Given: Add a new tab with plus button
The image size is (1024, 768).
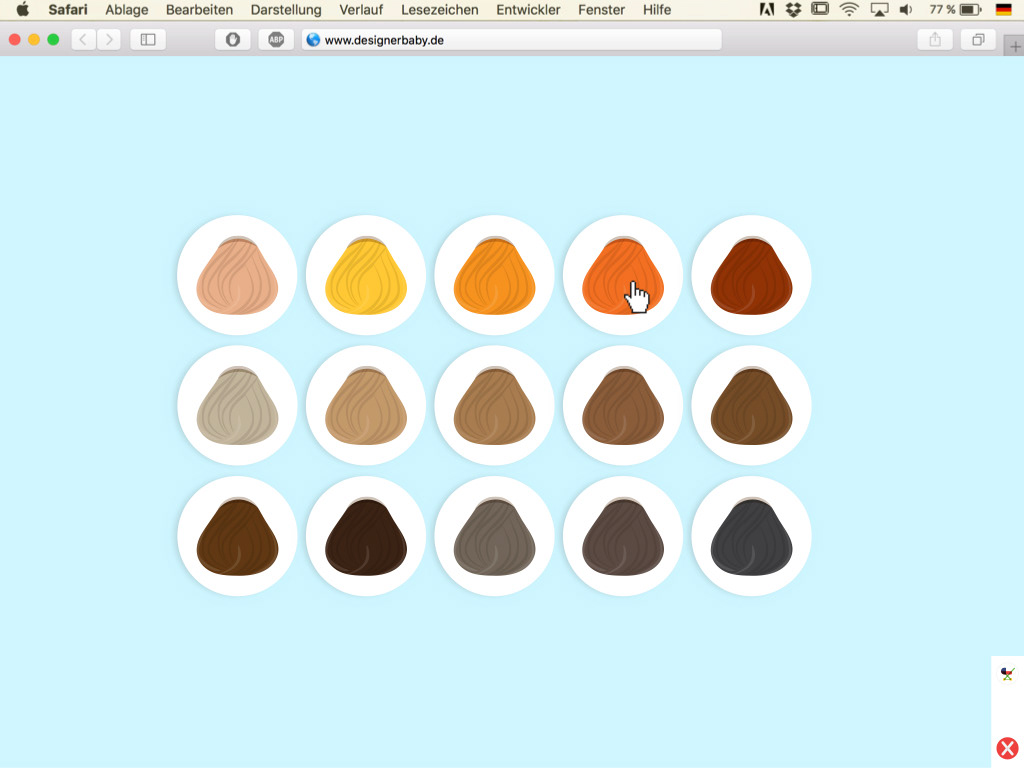Looking at the screenshot, I should pos(1015,46).
